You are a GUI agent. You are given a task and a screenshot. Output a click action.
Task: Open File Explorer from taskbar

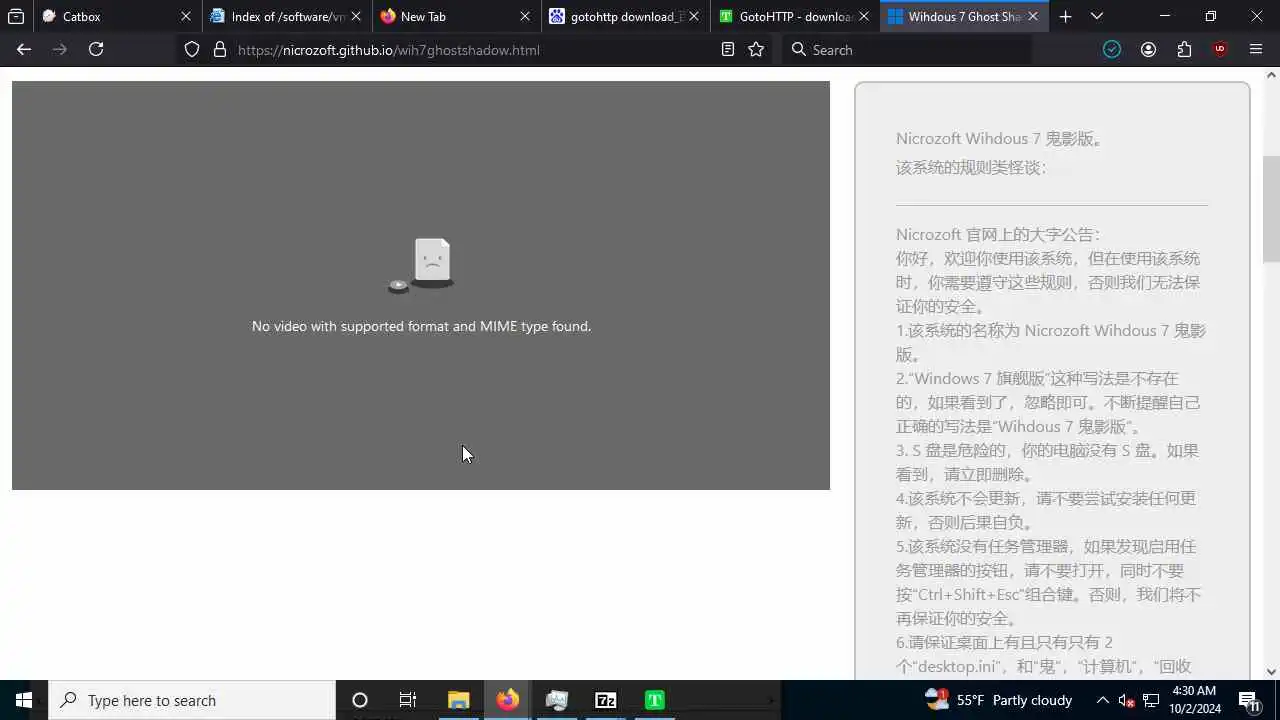pos(458,700)
